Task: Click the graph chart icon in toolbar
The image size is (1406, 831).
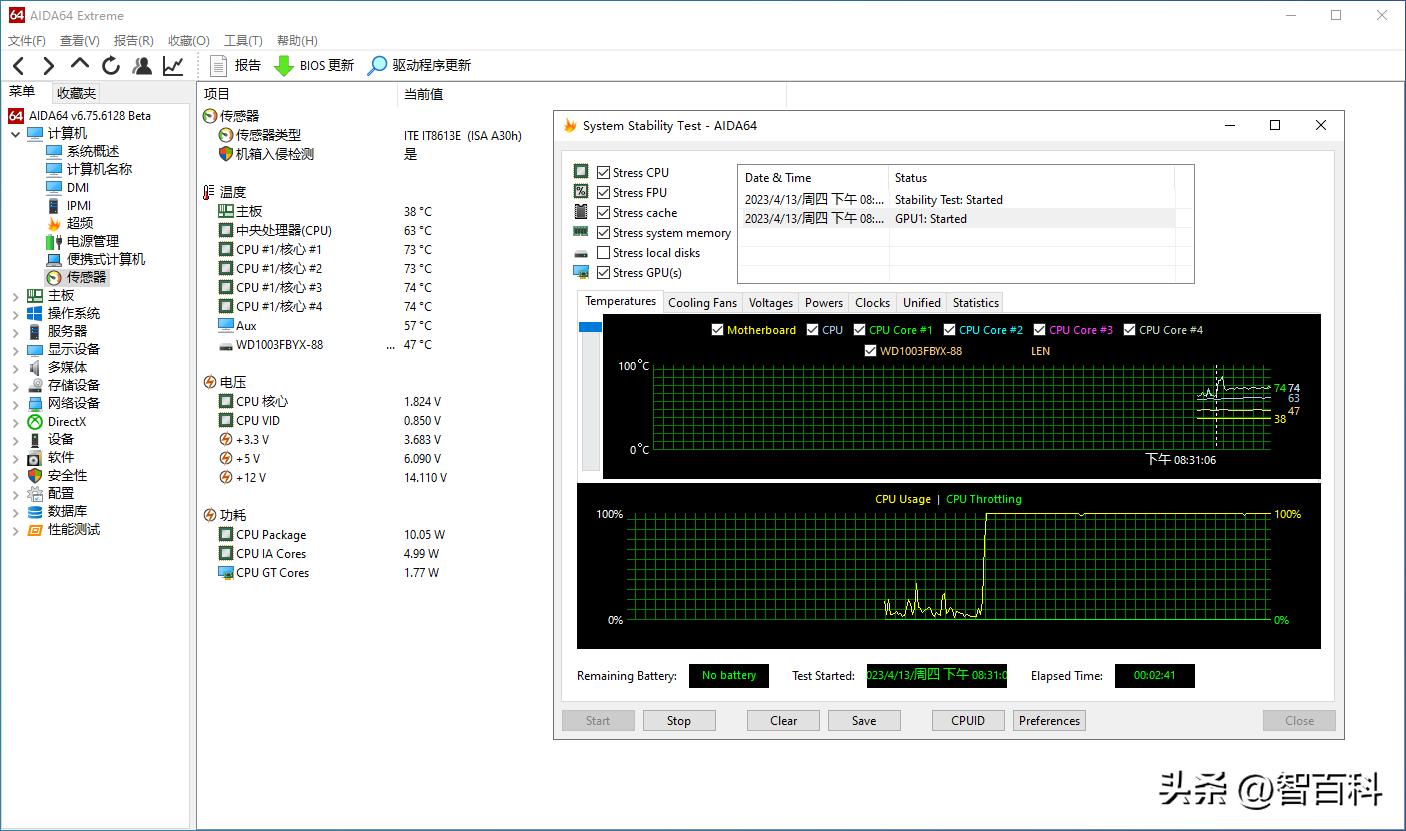Action: (173, 66)
